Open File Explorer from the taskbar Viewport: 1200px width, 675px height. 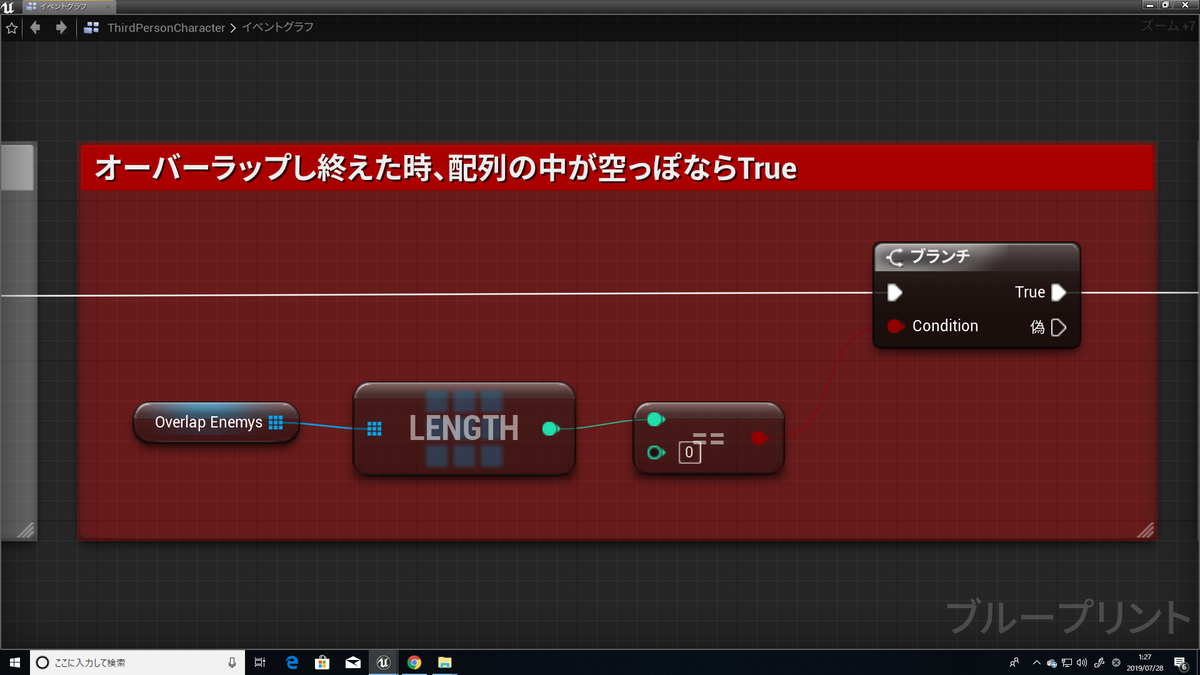click(x=445, y=662)
